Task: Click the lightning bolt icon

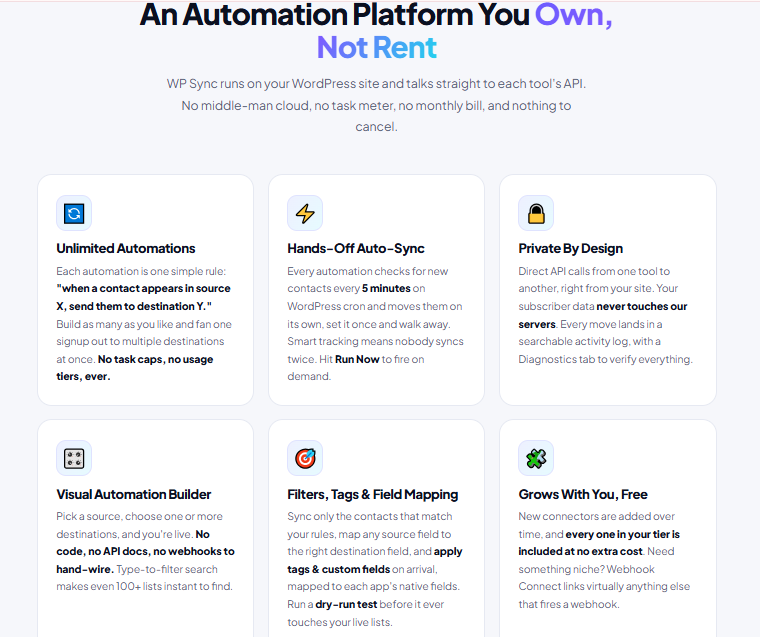Action: tap(305, 213)
